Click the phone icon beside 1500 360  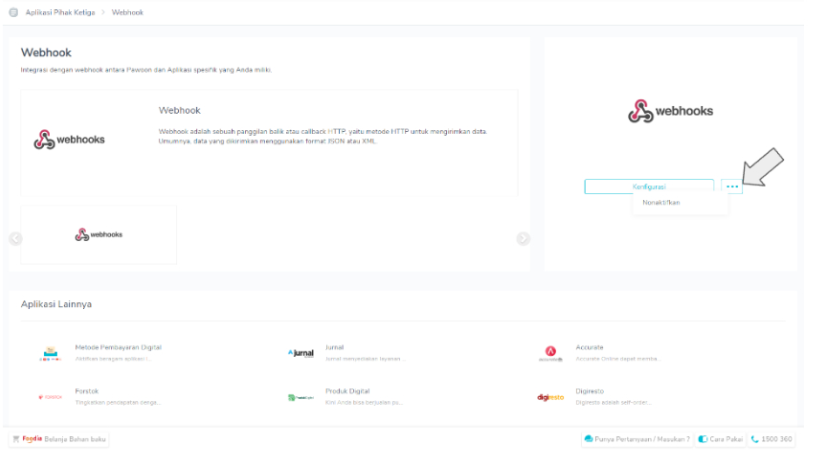pos(755,439)
